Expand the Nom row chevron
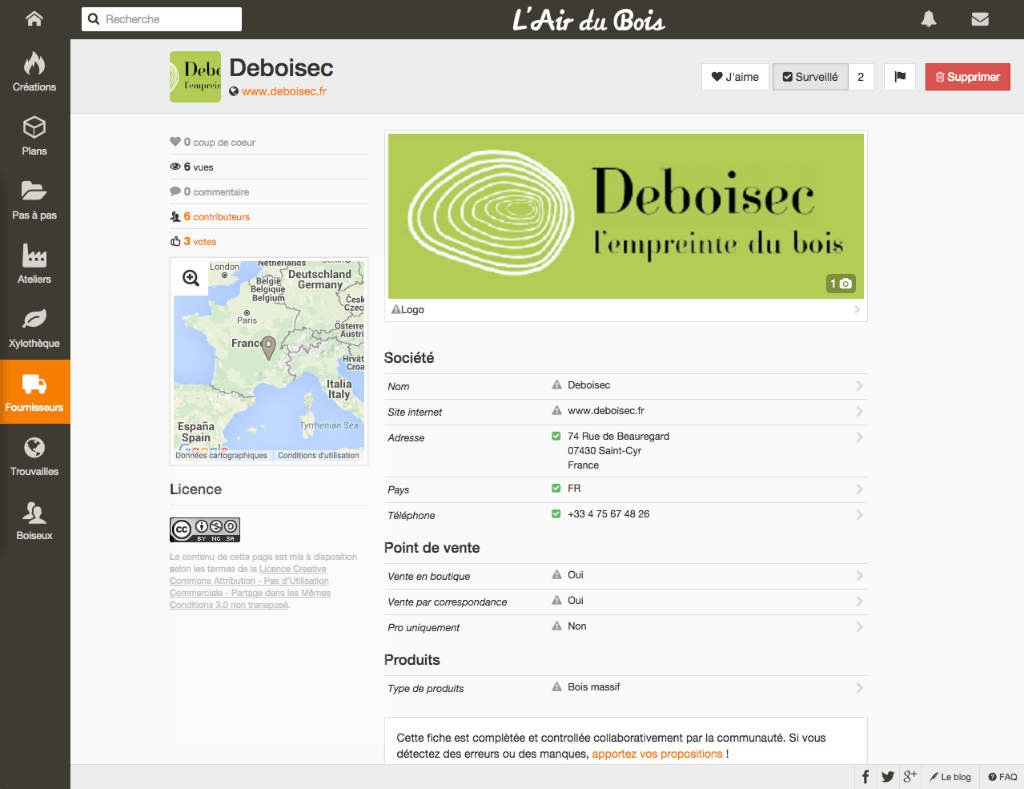The image size is (1024, 789). tap(859, 386)
